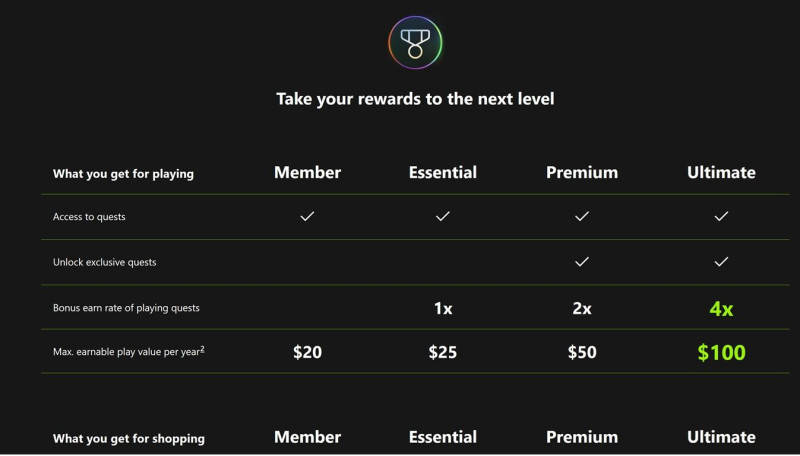Image resolution: width=800 pixels, height=456 pixels.
Task: Click the $20 Member play value
Action: coord(307,352)
